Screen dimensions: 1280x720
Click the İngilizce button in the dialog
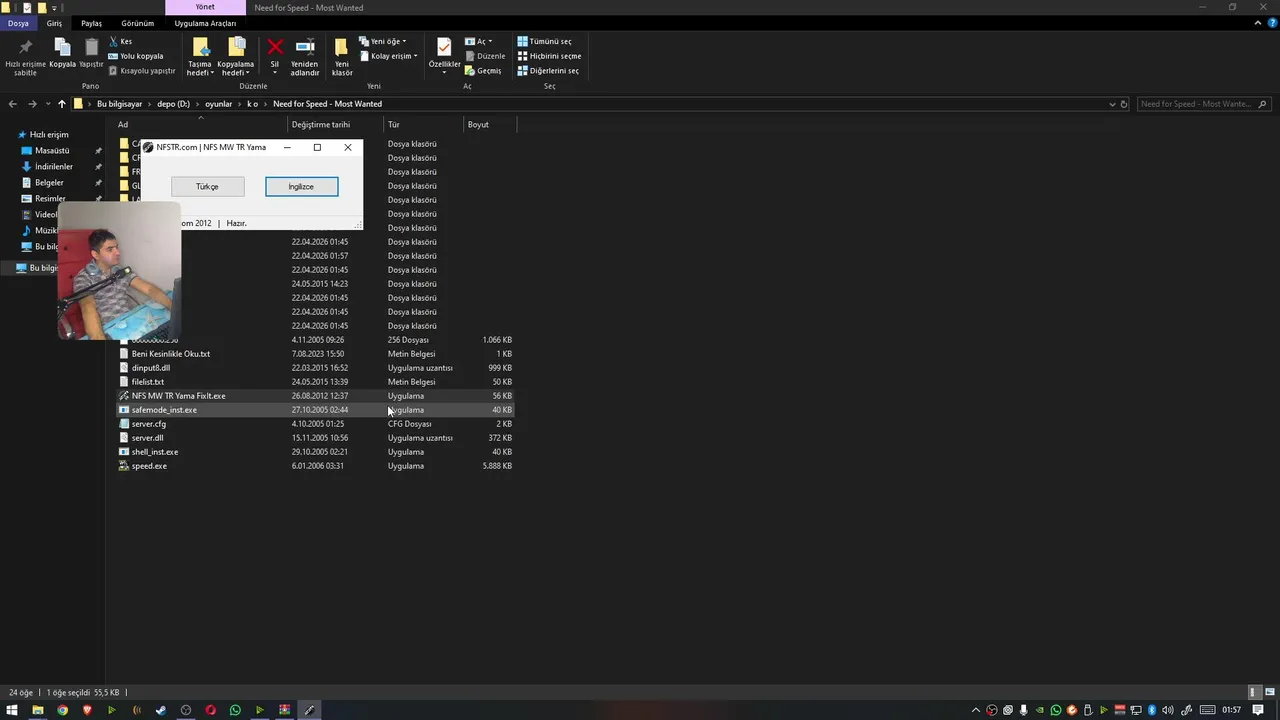(301, 187)
